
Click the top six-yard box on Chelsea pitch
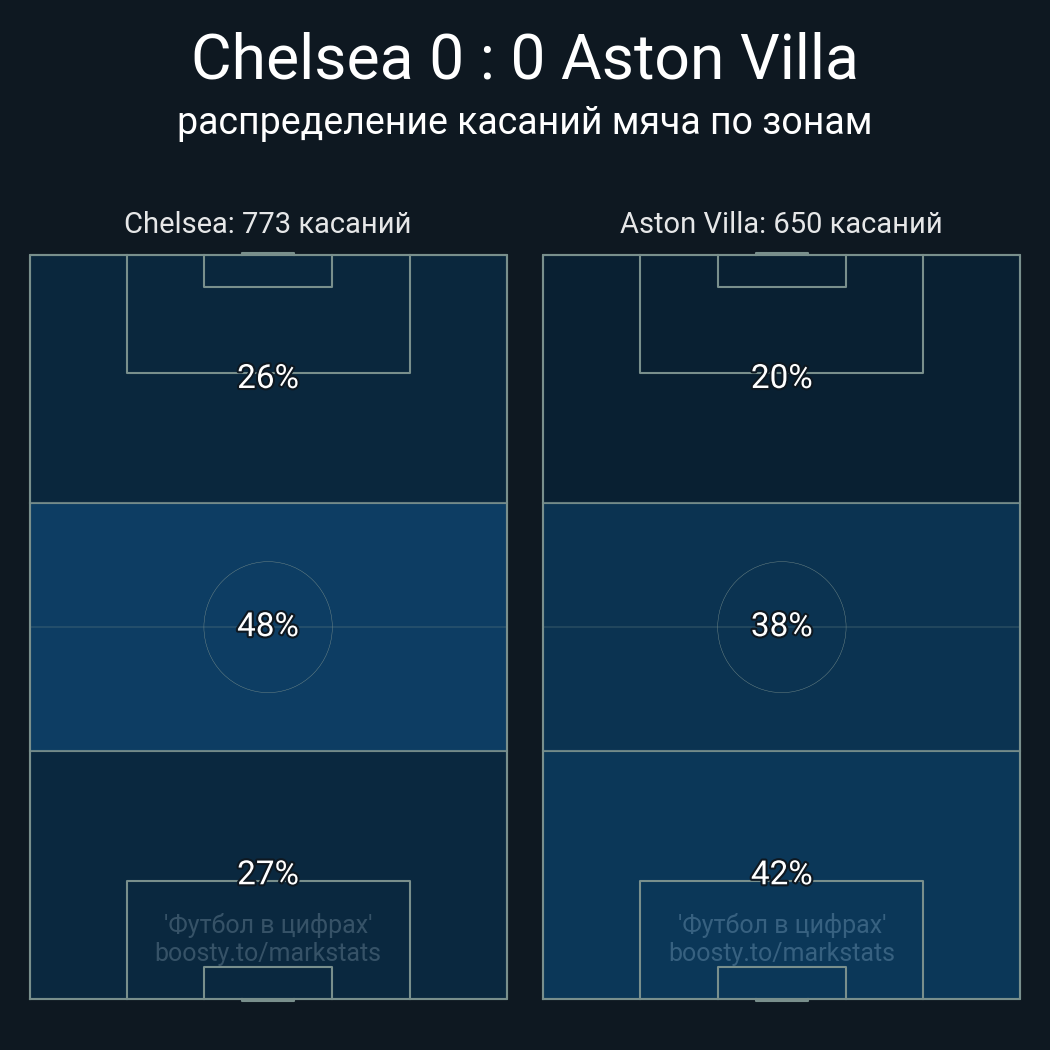pyautogui.click(x=268, y=271)
